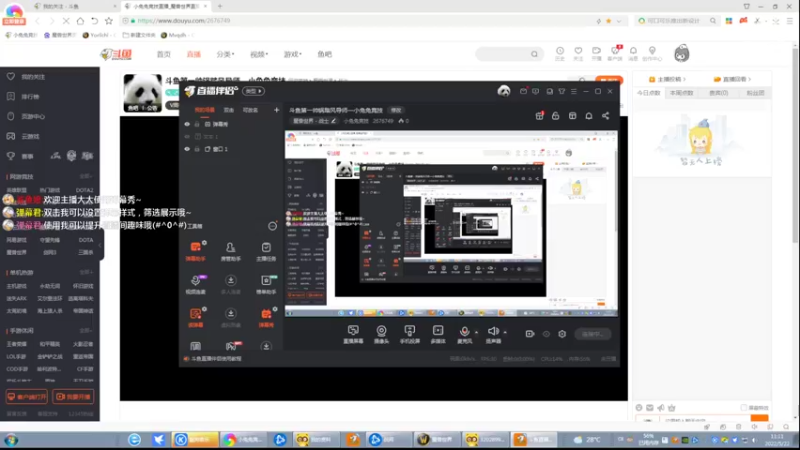Switch to the third scene tab
The height and width of the screenshot is (450, 800).
250,110
